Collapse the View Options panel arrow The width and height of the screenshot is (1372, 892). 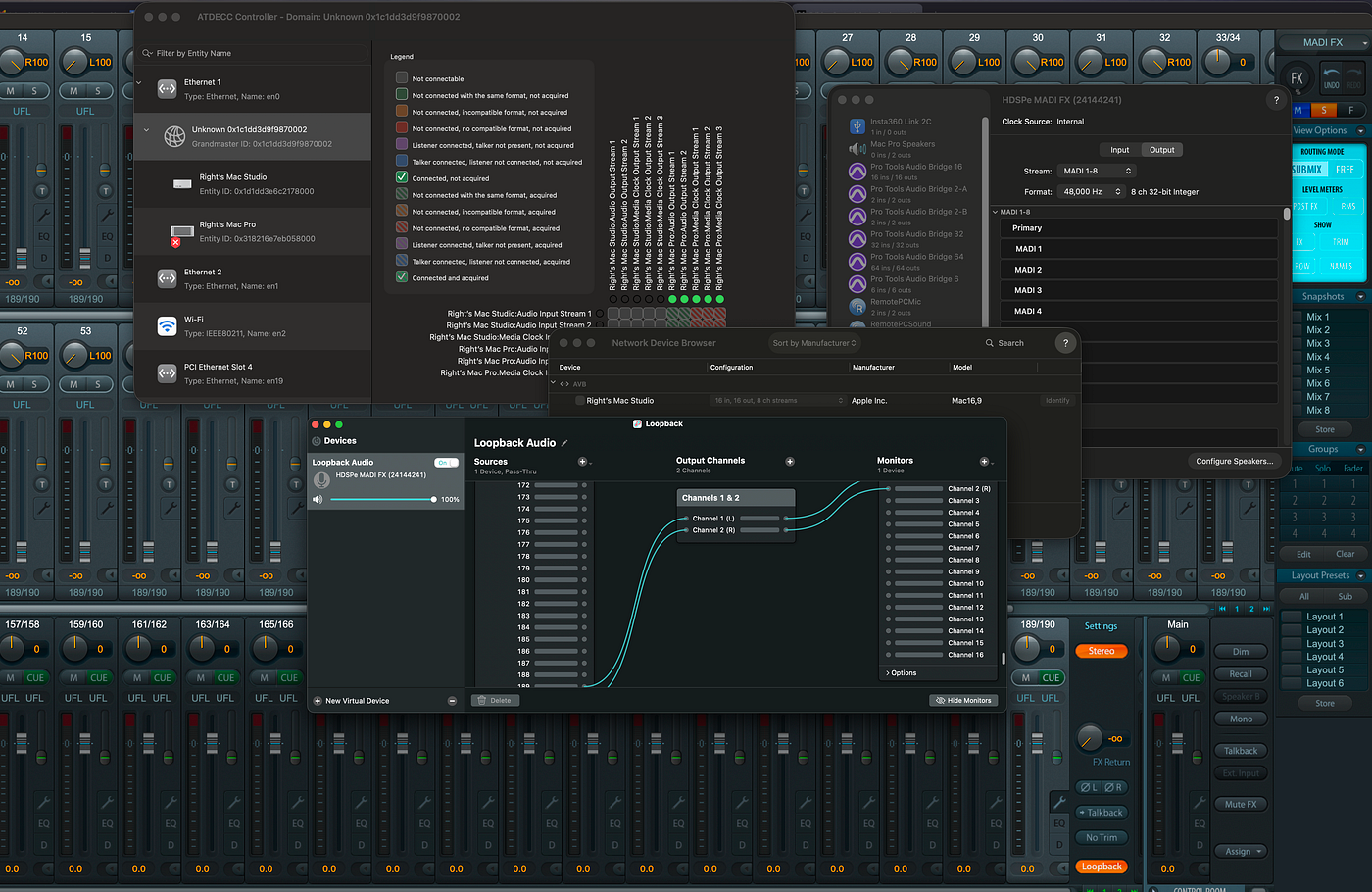click(x=1360, y=130)
